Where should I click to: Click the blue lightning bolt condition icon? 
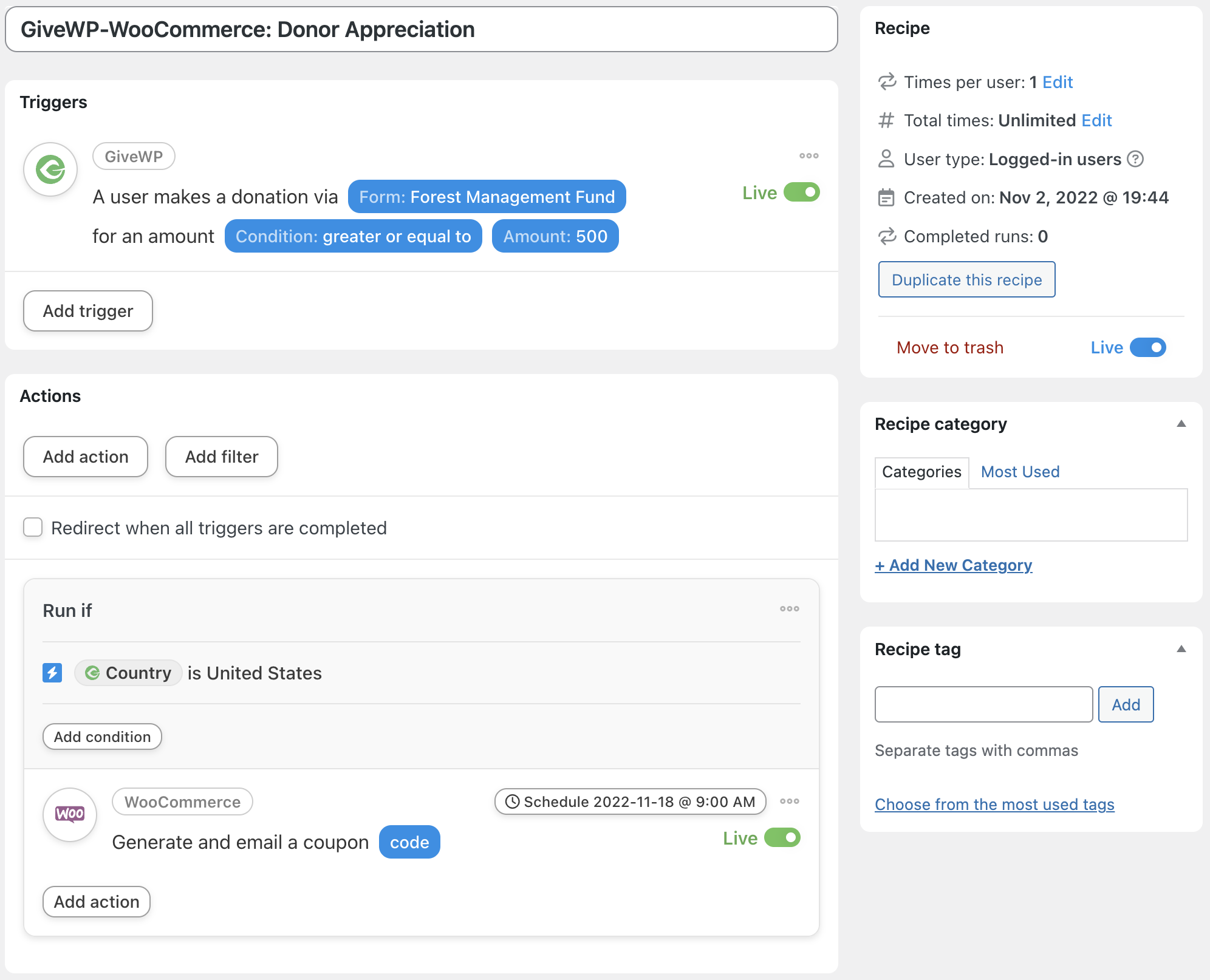[x=52, y=673]
